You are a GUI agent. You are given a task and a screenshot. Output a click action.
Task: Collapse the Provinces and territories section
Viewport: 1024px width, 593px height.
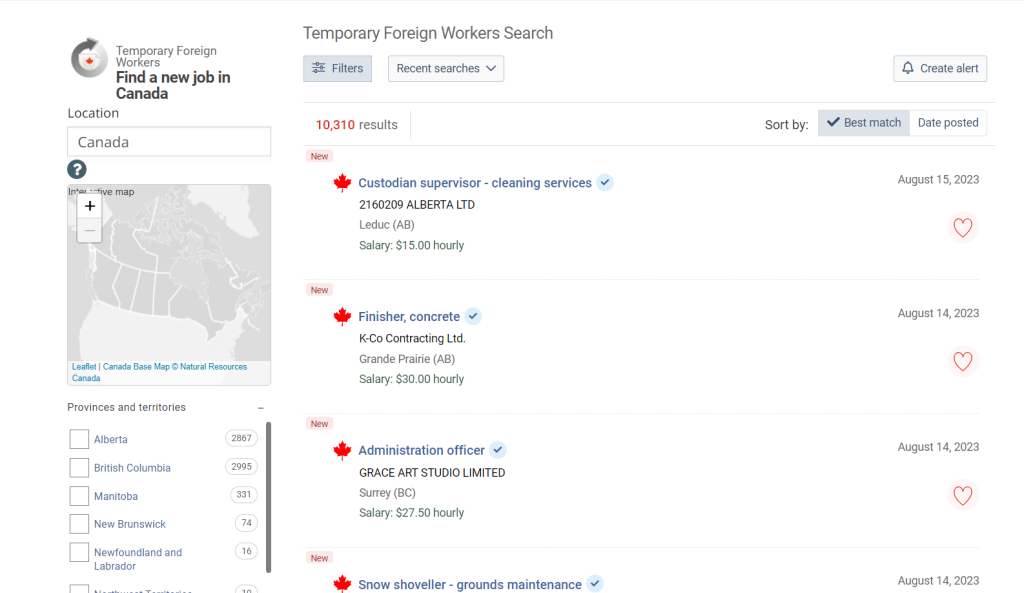tap(261, 408)
